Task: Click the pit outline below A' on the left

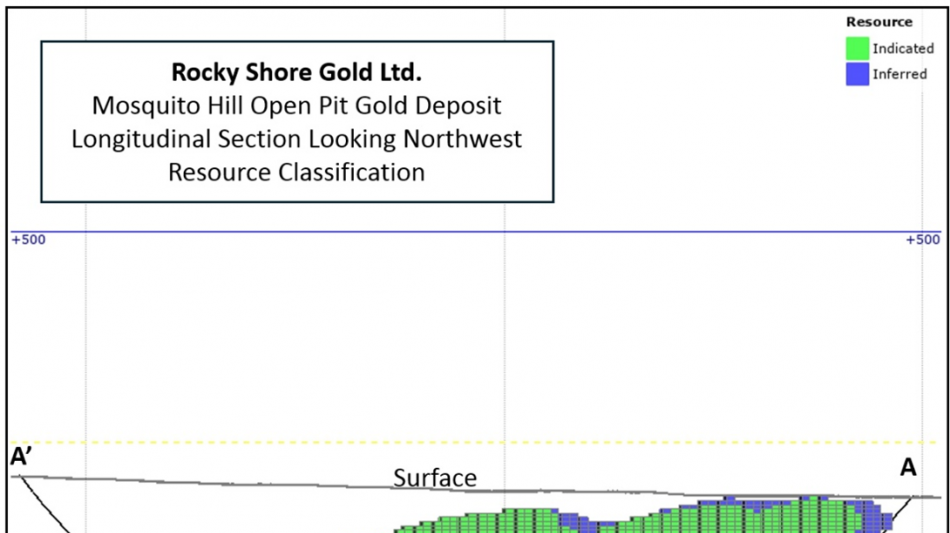Action: click(45, 505)
